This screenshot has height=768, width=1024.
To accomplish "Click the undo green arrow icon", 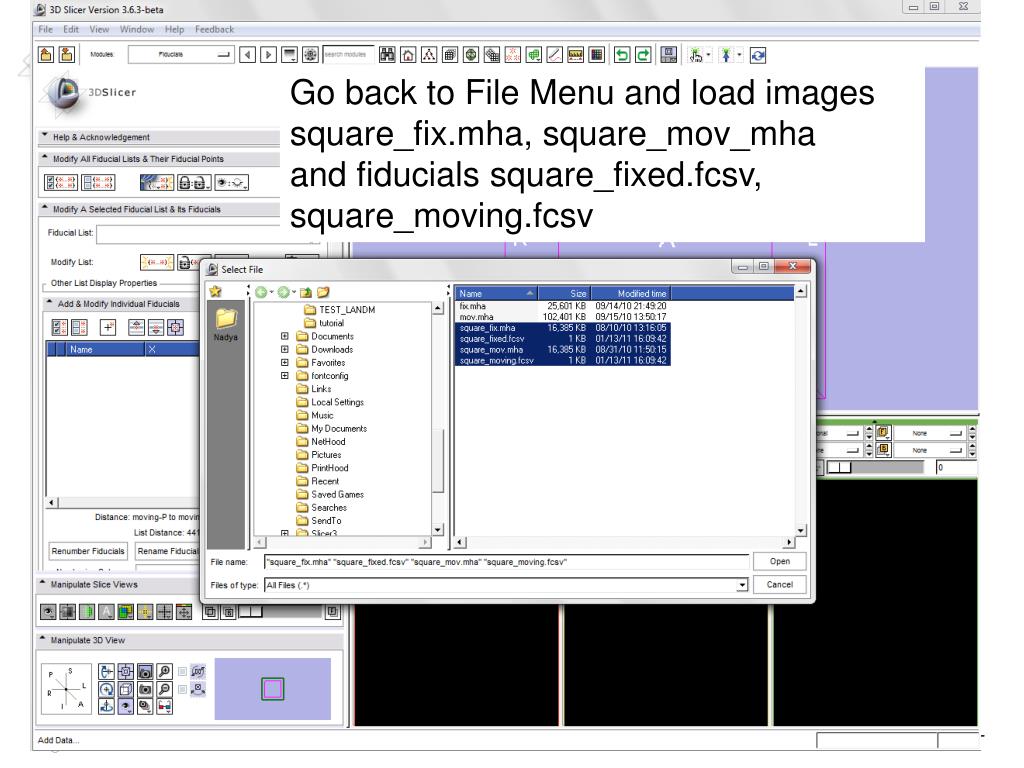I will tap(622, 56).
